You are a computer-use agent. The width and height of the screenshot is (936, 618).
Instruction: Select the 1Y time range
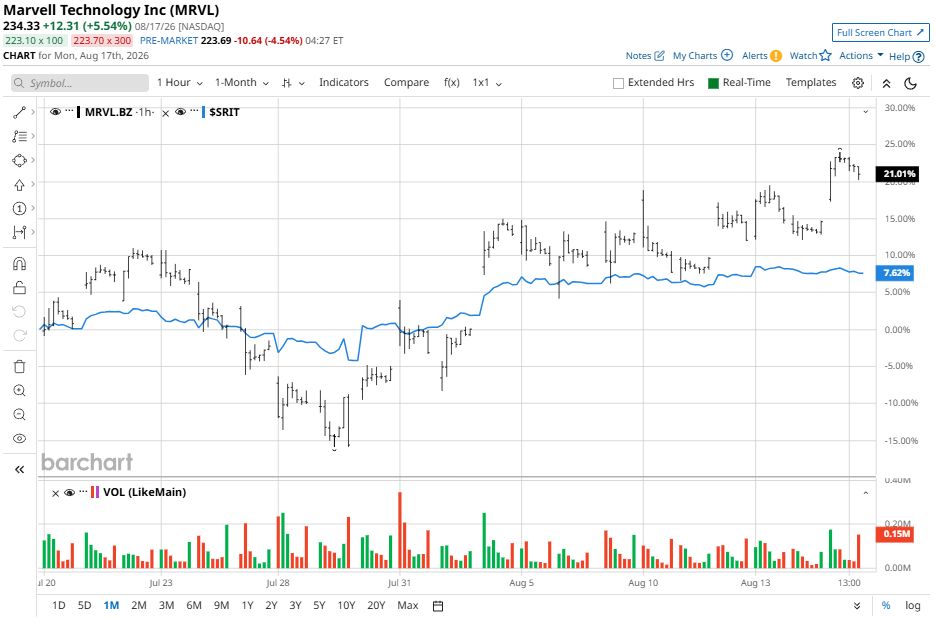click(x=248, y=605)
